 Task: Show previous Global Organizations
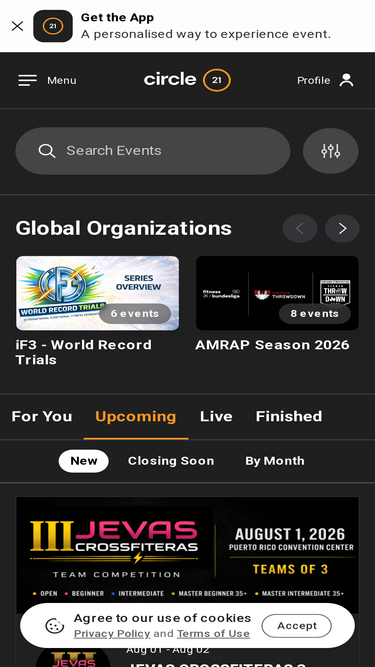(x=300, y=228)
